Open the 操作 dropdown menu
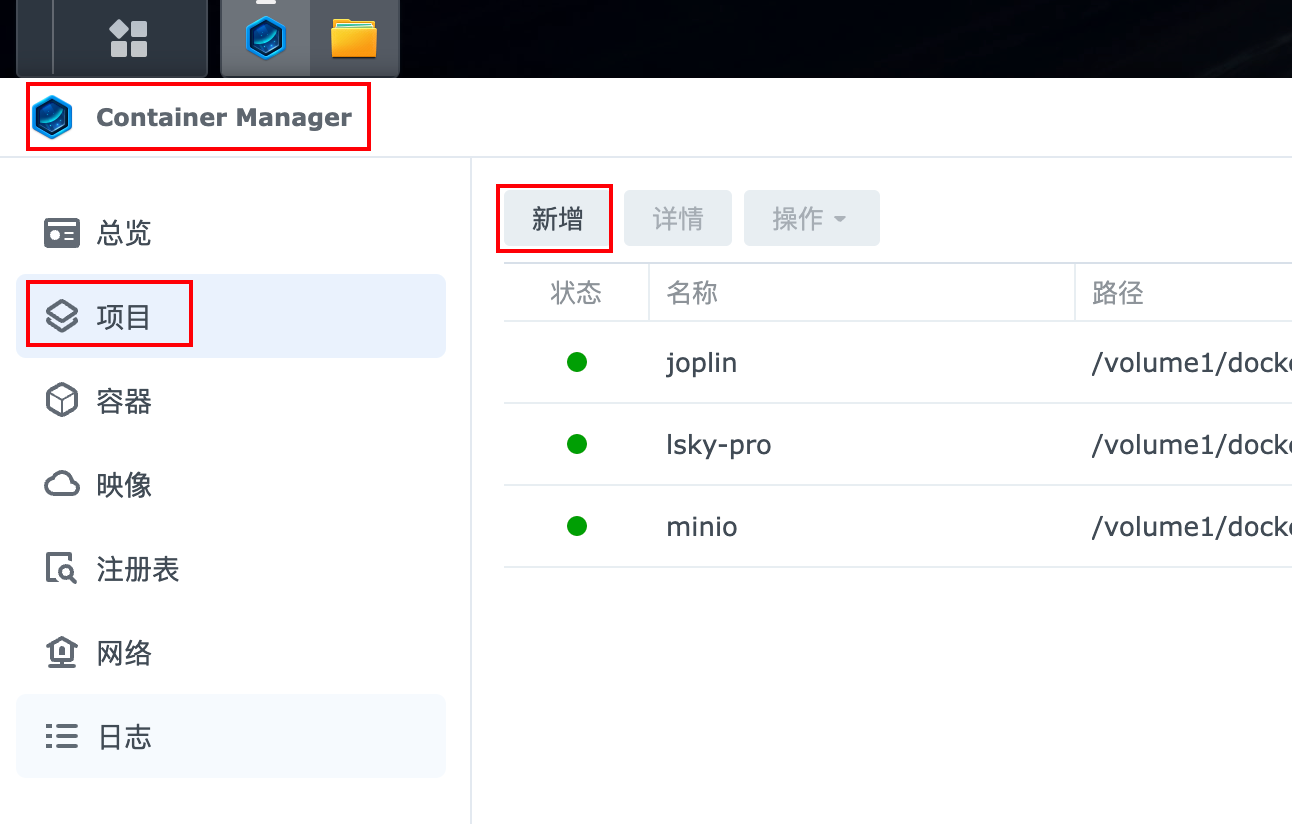The image size is (1292, 824). (x=812, y=218)
